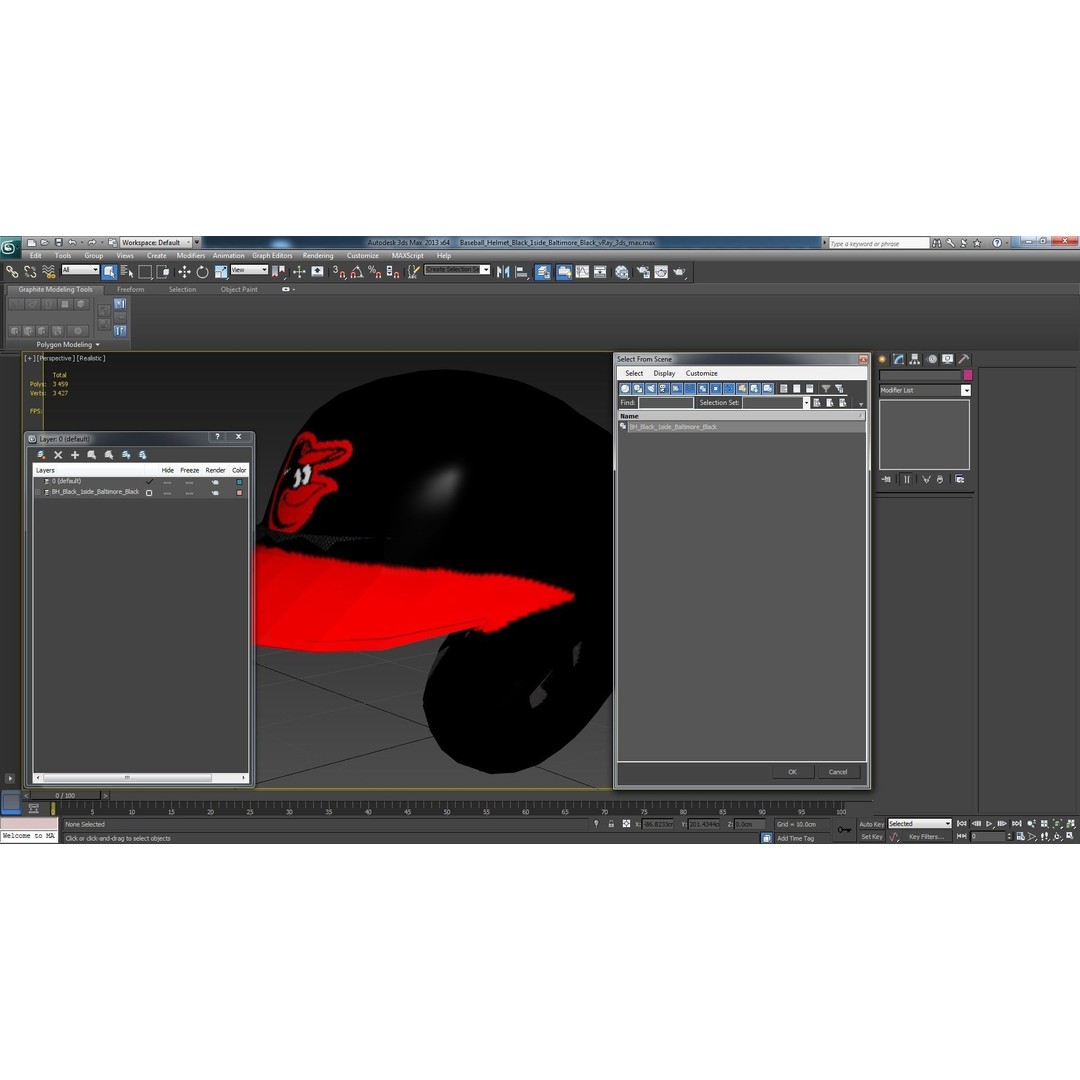Screen dimensions: 1080x1080
Task: Open the MAXScript menu
Action: (x=408, y=256)
